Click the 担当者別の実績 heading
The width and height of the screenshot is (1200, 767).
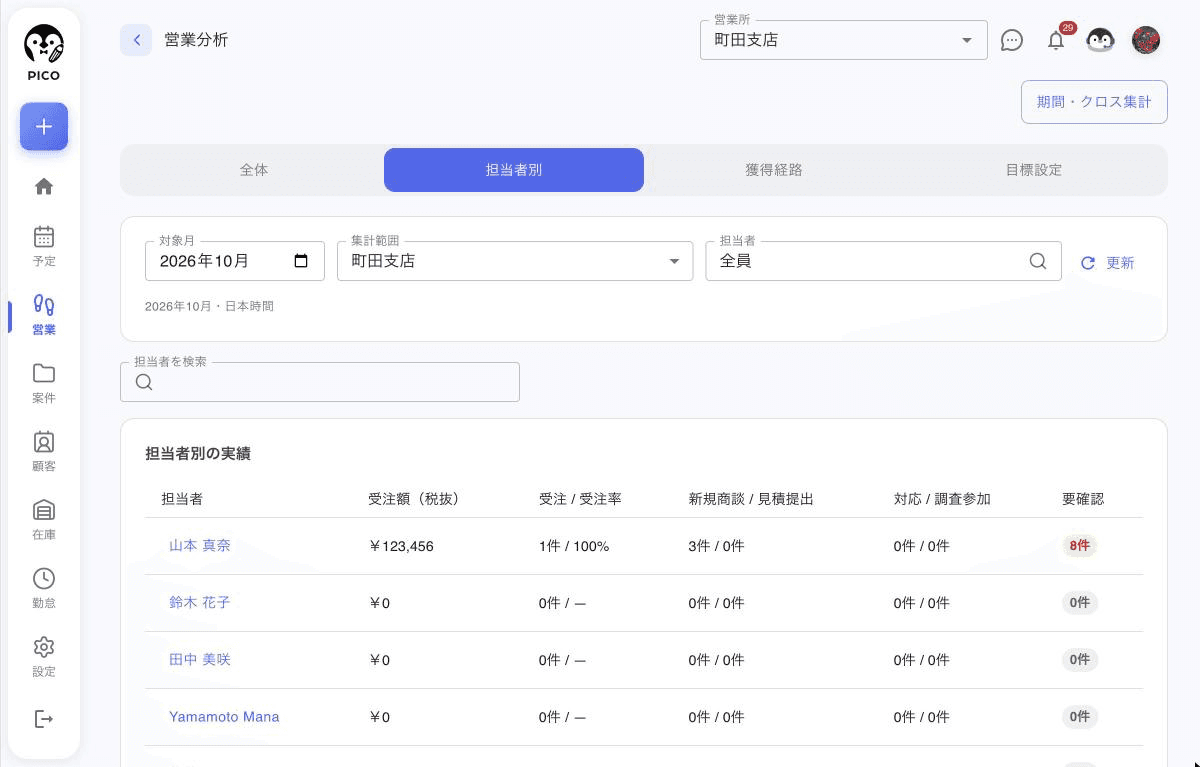click(198, 454)
